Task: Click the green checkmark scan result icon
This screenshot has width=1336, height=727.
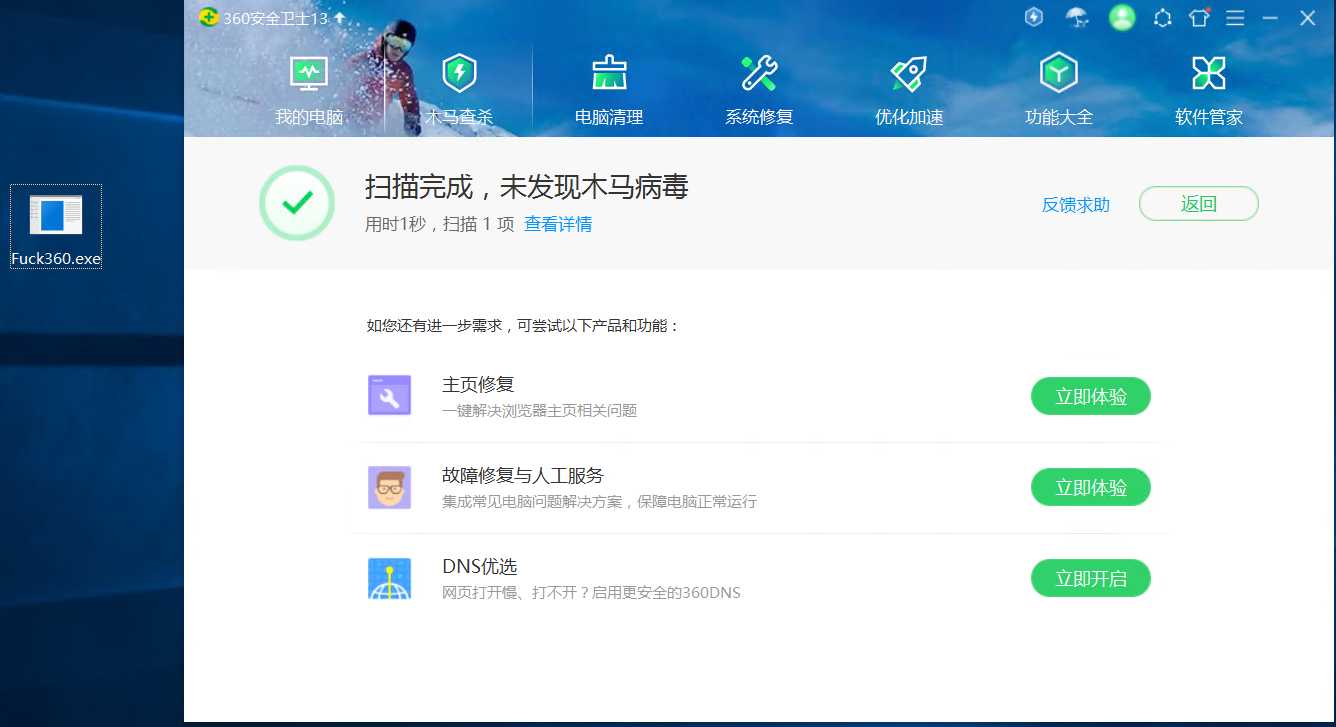Action: click(297, 203)
